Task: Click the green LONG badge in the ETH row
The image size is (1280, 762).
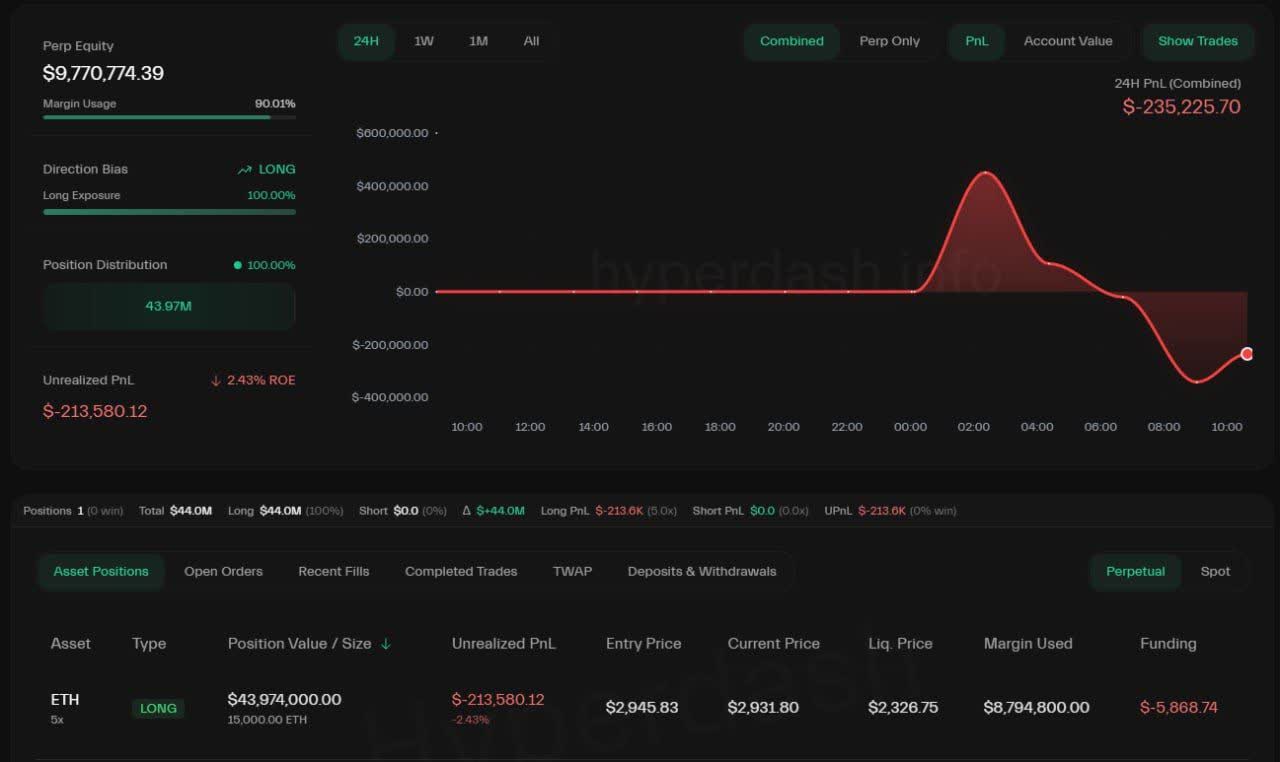Action: point(158,708)
